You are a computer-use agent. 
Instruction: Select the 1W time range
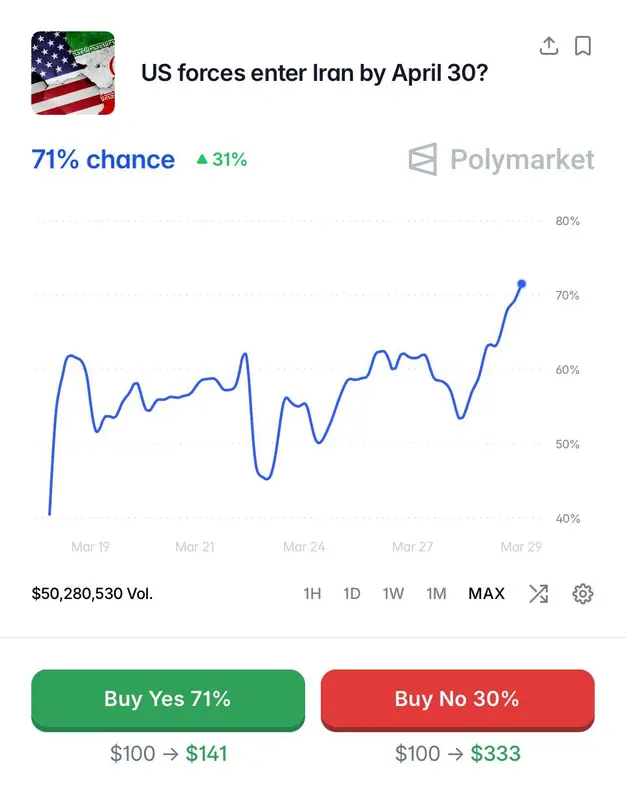click(x=393, y=594)
